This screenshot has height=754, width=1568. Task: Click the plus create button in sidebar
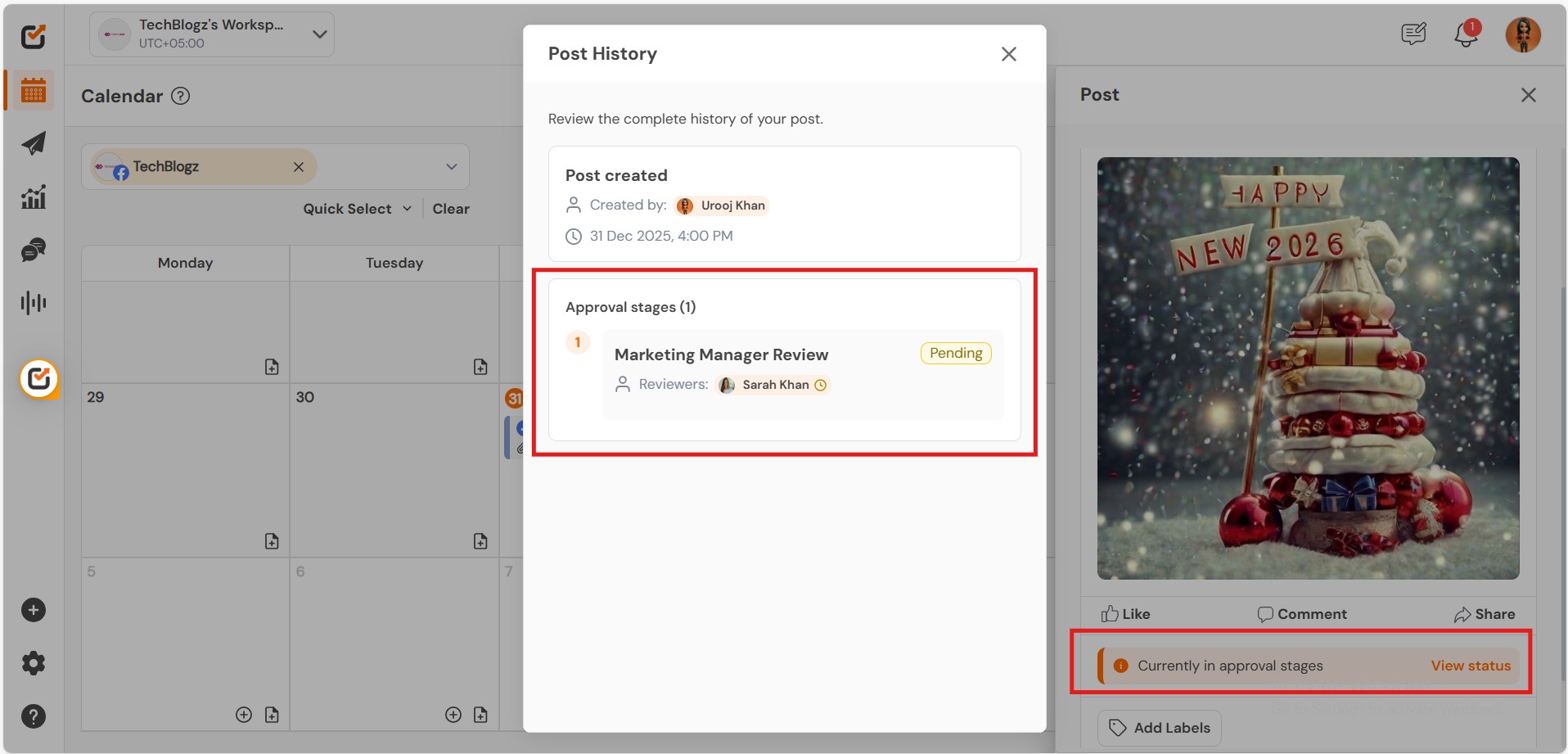[x=34, y=610]
